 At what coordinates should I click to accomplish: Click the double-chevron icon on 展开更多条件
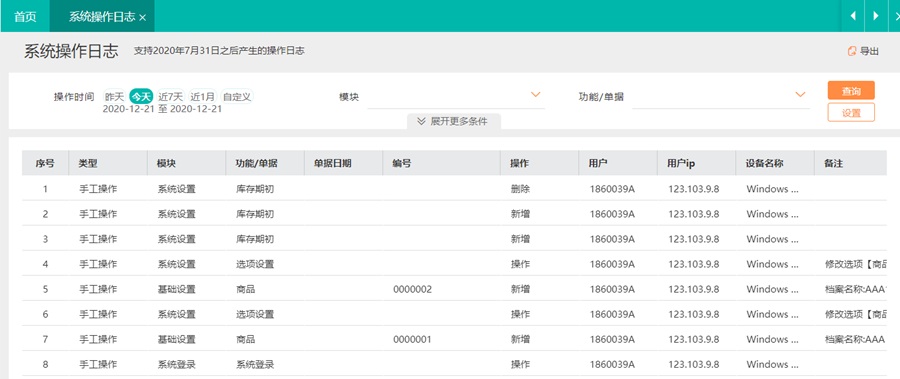pos(421,121)
